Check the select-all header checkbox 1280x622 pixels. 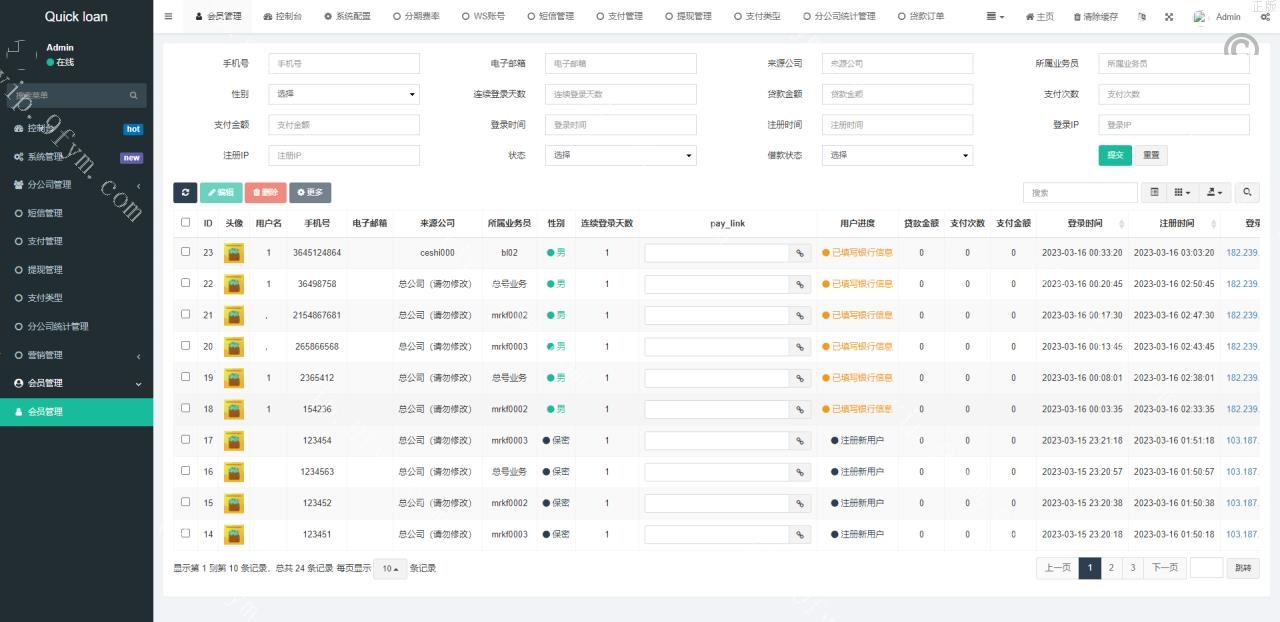tap(185, 223)
